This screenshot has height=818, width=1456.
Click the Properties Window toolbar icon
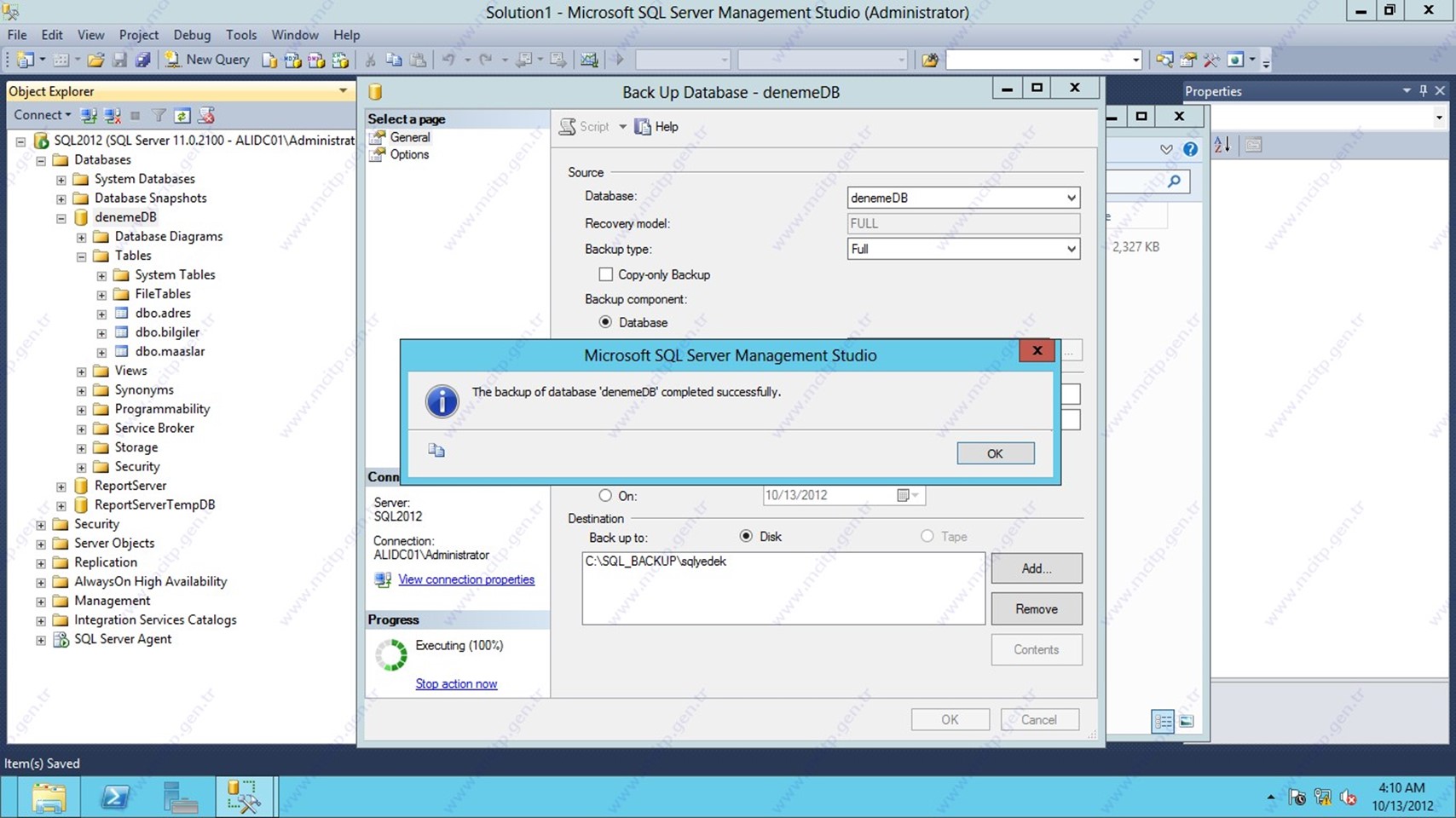pos(1187,60)
